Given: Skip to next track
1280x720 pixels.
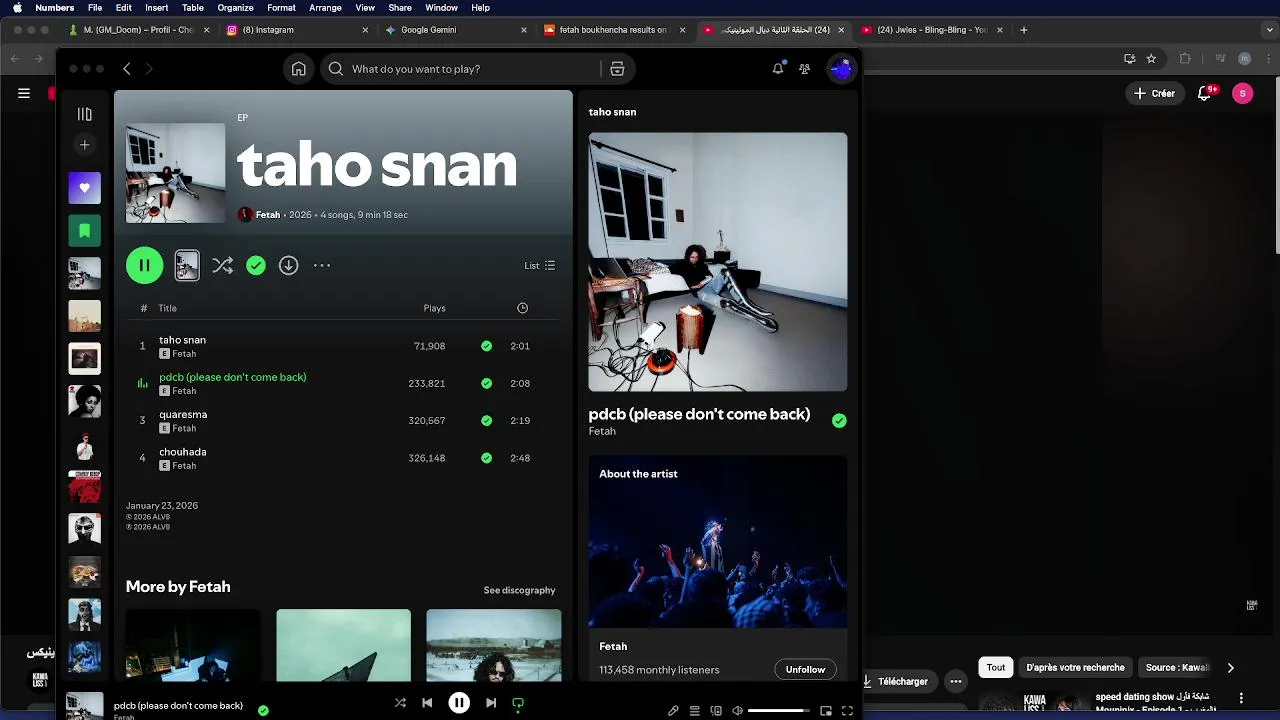Looking at the screenshot, I should point(491,703).
